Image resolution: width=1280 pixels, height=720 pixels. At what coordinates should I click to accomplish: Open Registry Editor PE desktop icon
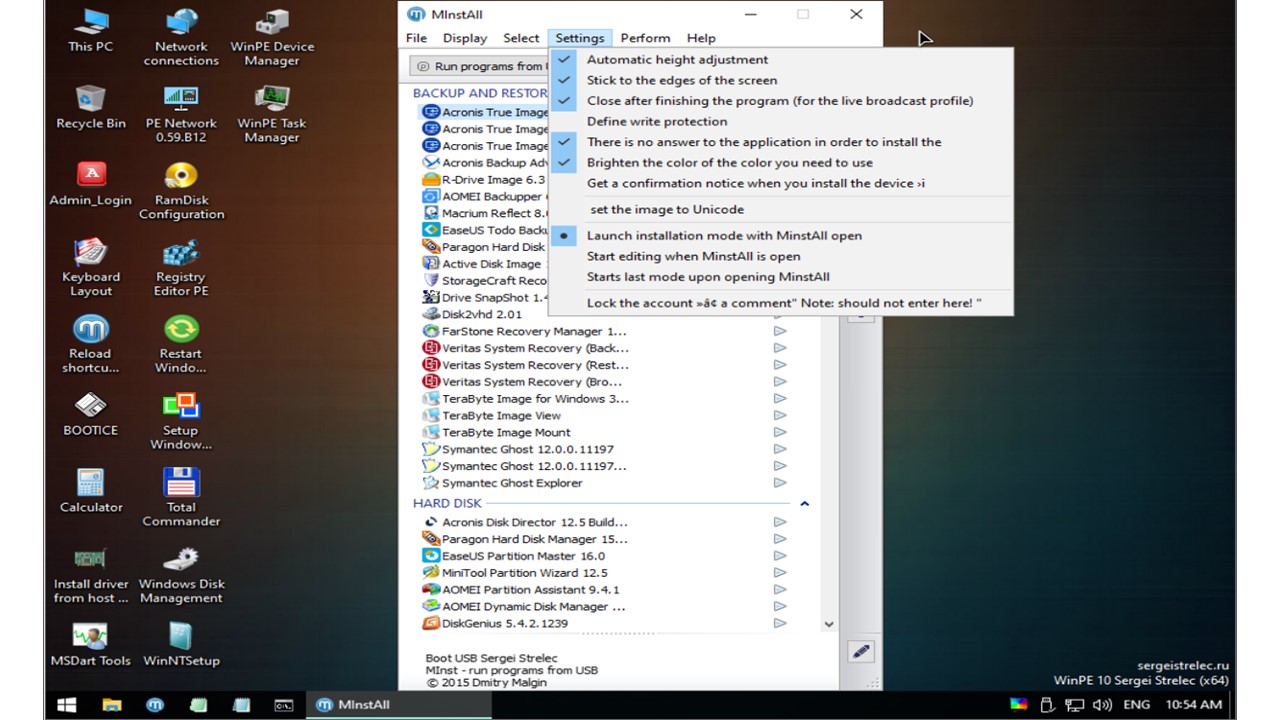pyautogui.click(x=181, y=268)
